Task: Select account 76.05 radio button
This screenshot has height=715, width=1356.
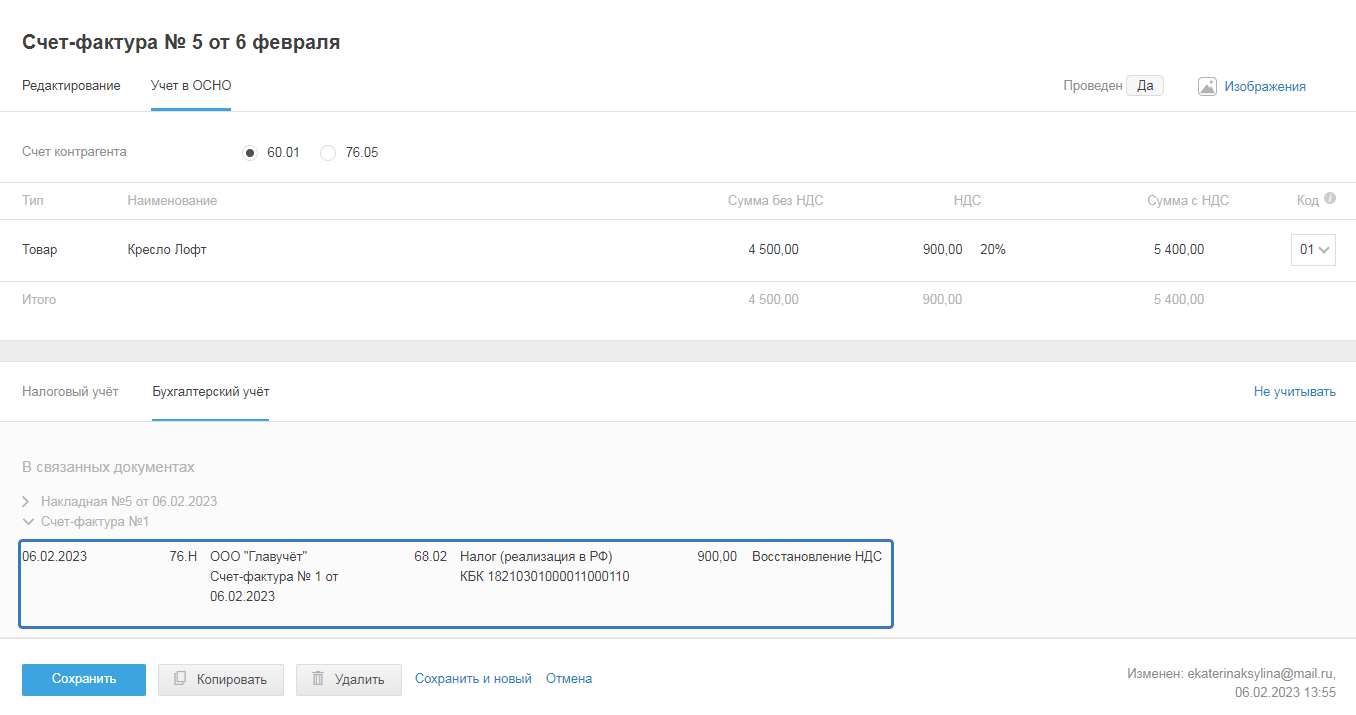Action: (x=328, y=153)
